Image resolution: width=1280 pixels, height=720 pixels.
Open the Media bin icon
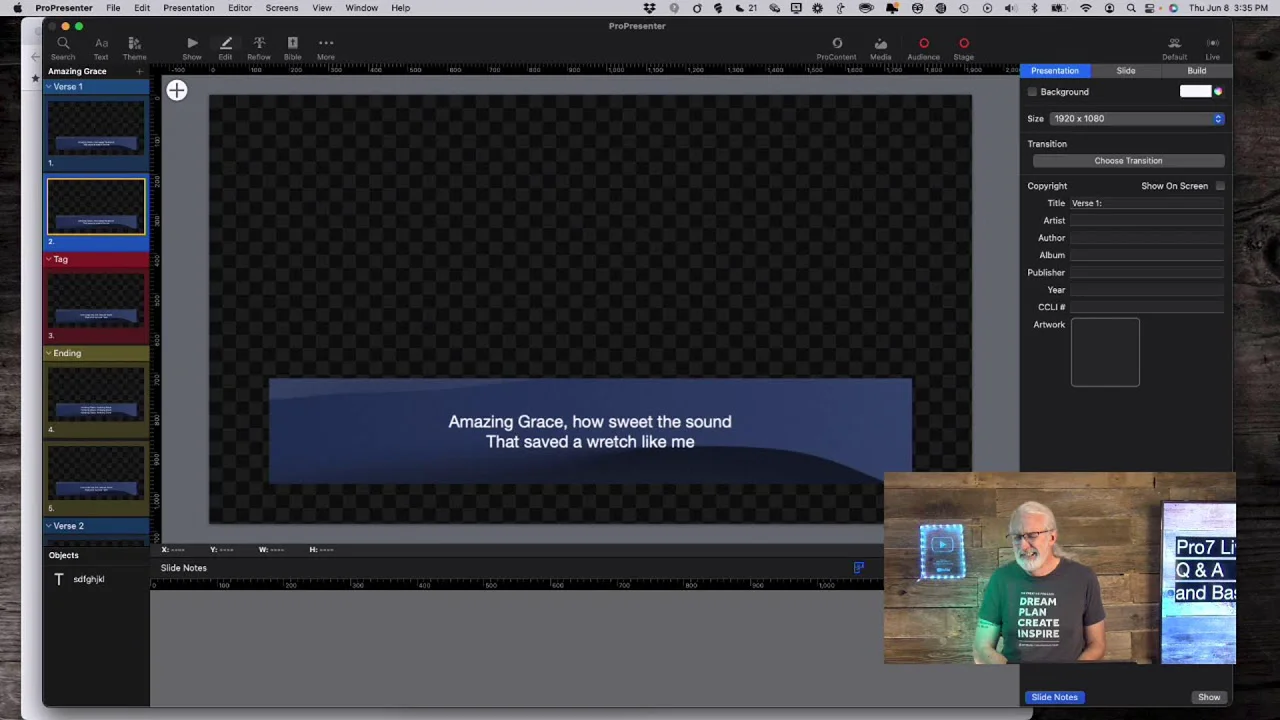880,47
